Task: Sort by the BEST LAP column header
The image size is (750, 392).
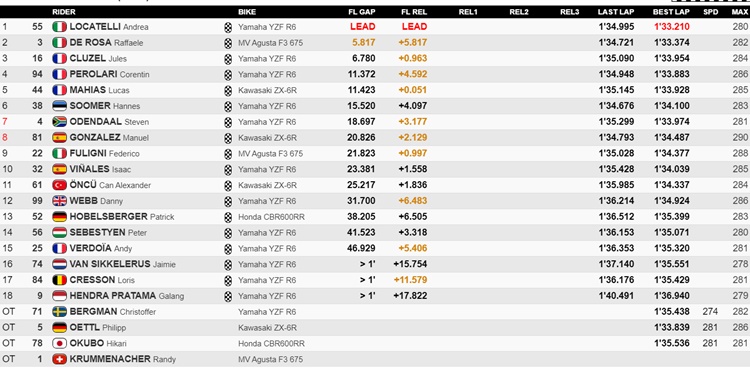Action: pos(671,12)
